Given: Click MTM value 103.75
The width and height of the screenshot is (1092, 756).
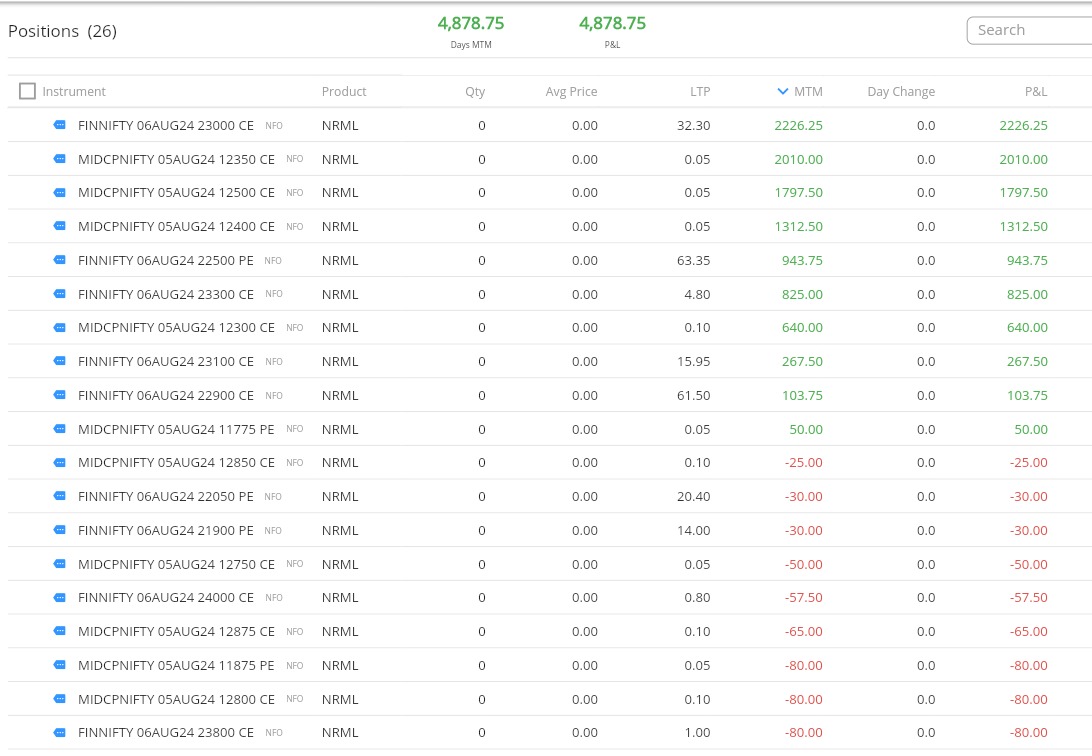Looking at the screenshot, I should click(x=802, y=395).
